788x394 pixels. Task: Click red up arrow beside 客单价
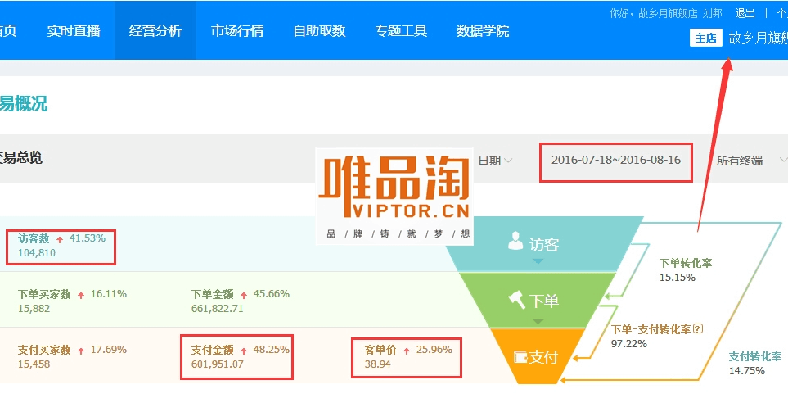point(407,350)
